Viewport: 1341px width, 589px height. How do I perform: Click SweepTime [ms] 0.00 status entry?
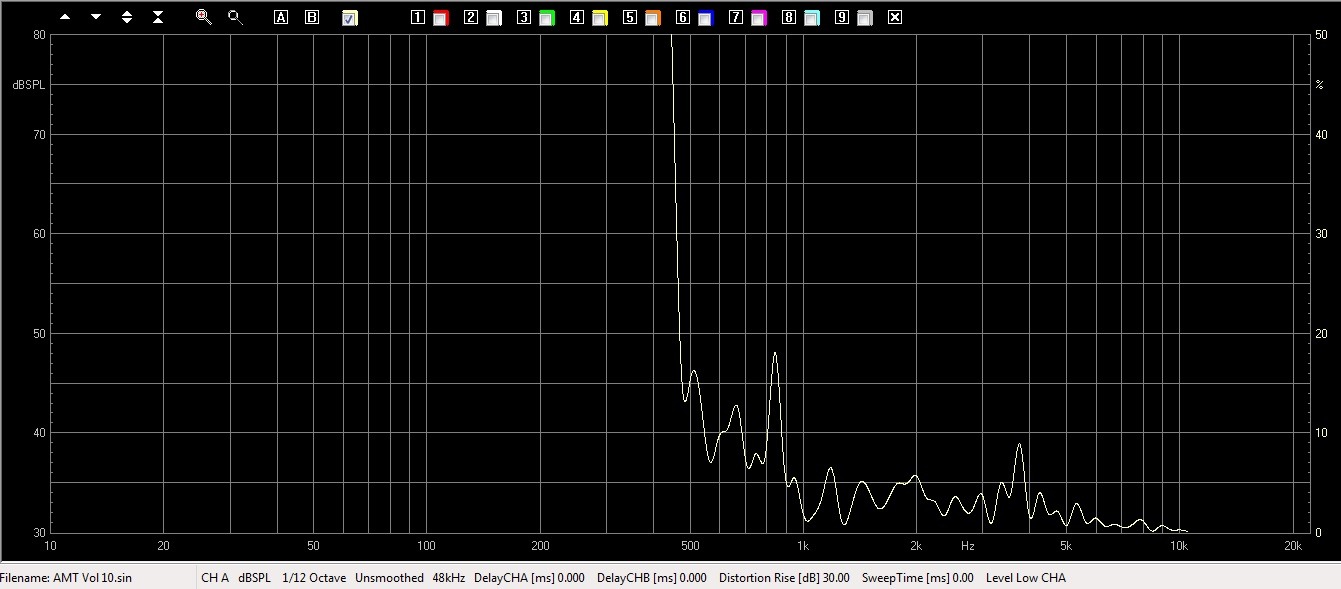[917, 577]
